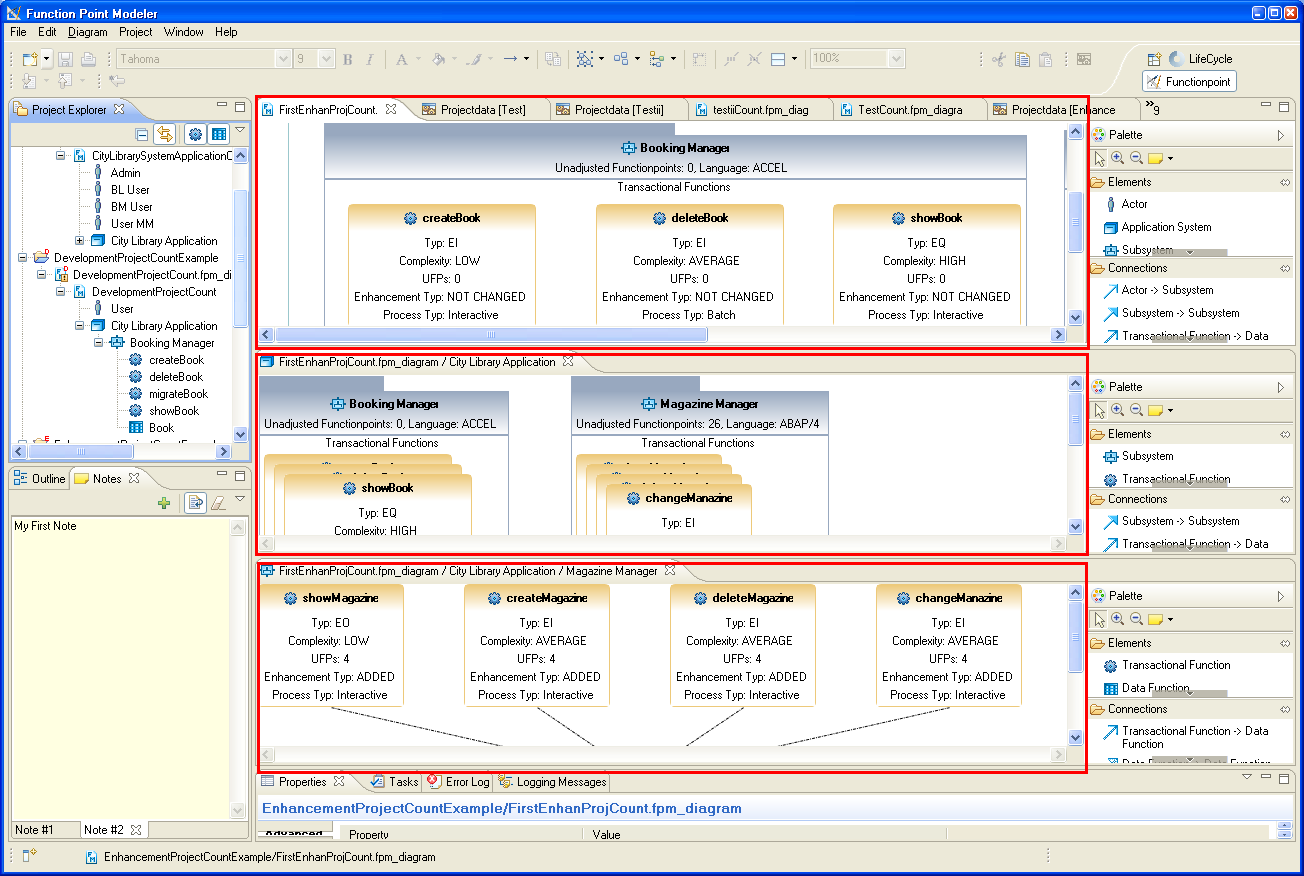The height and width of the screenshot is (876, 1304).
Task: Select the changeManazine box in bottom diagram
Action: 949,645
